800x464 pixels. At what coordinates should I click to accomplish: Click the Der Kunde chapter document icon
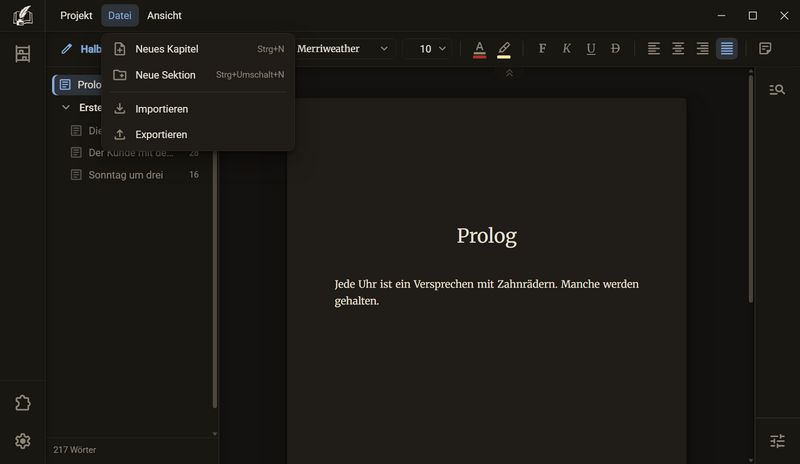pos(76,153)
